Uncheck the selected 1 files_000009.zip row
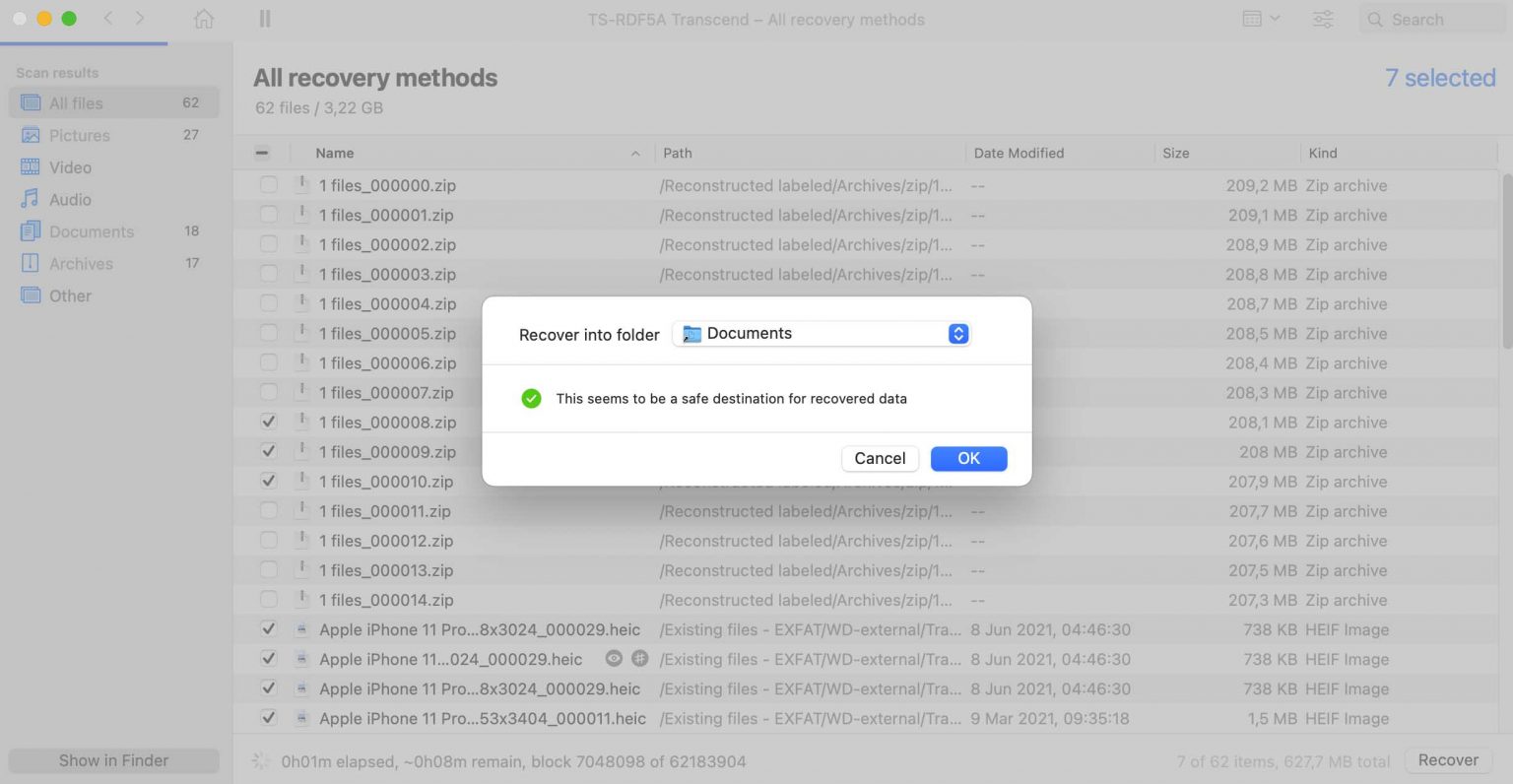The height and width of the screenshot is (784, 1513). tap(267, 451)
